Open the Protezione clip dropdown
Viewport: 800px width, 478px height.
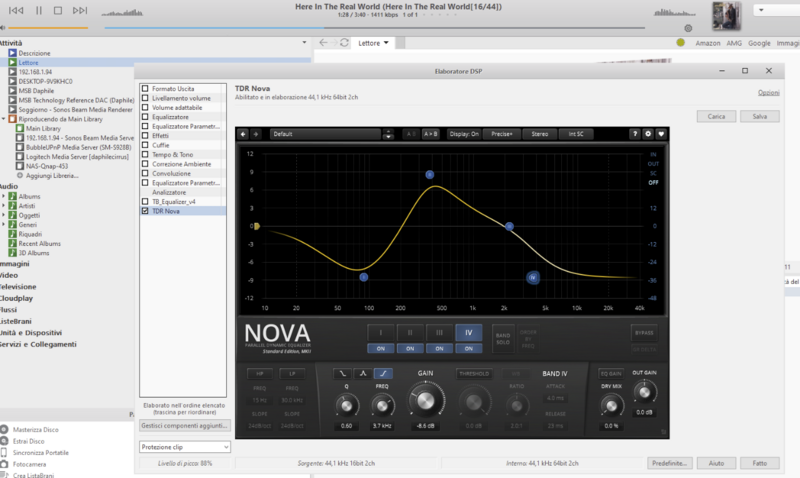185,447
